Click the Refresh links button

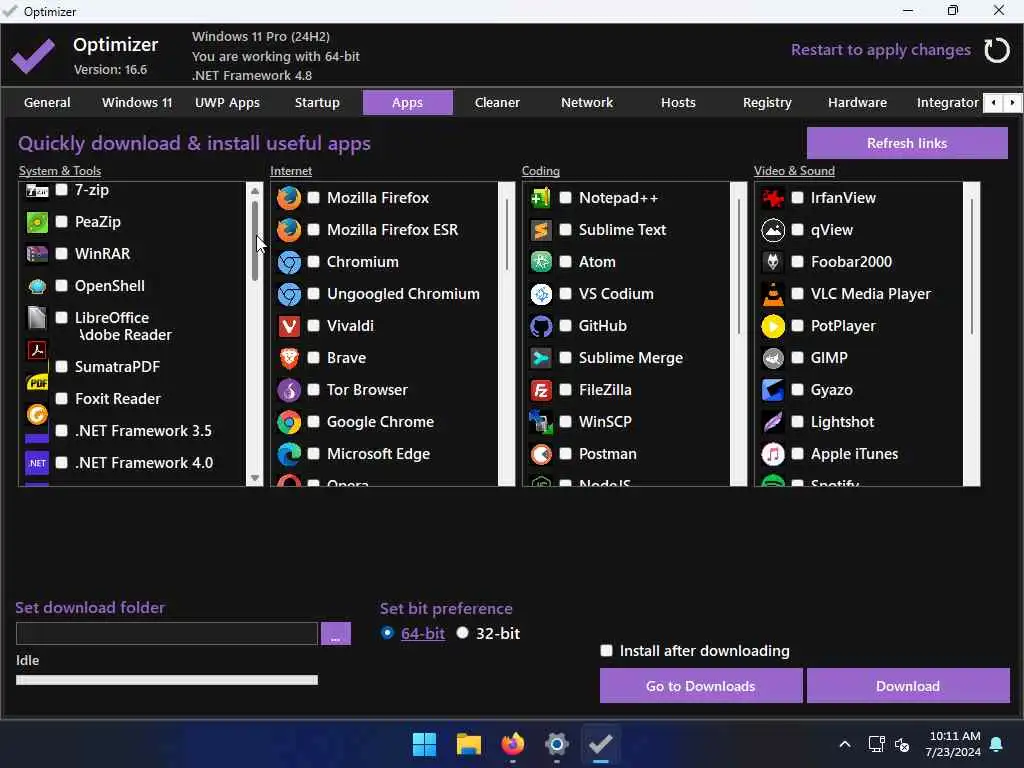(x=907, y=143)
